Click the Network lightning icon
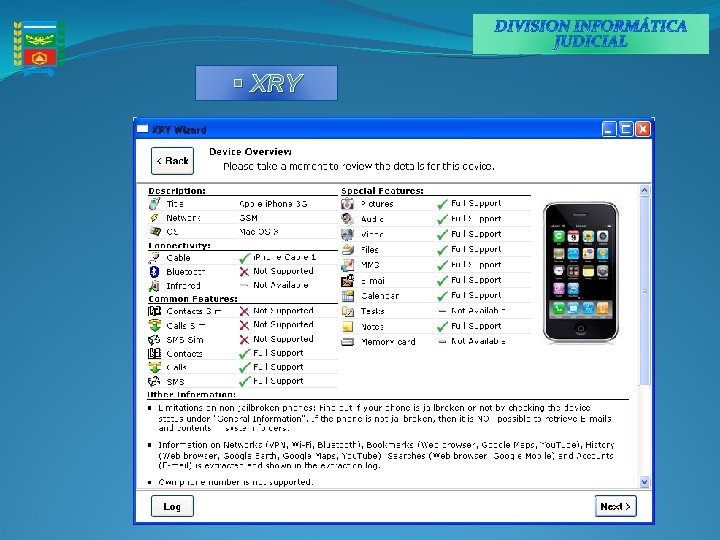 (155, 218)
